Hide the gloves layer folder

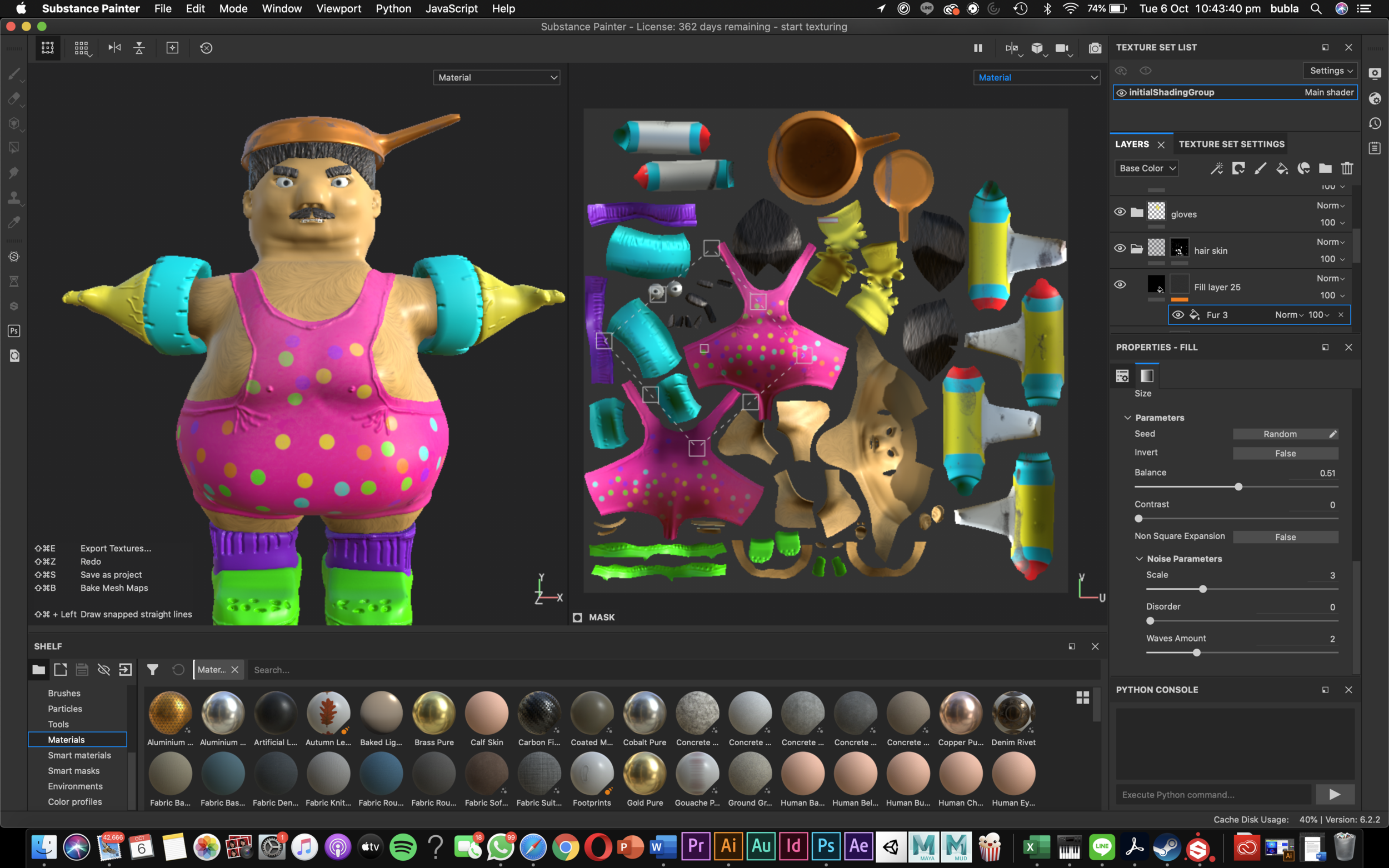pyautogui.click(x=1120, y=212)
